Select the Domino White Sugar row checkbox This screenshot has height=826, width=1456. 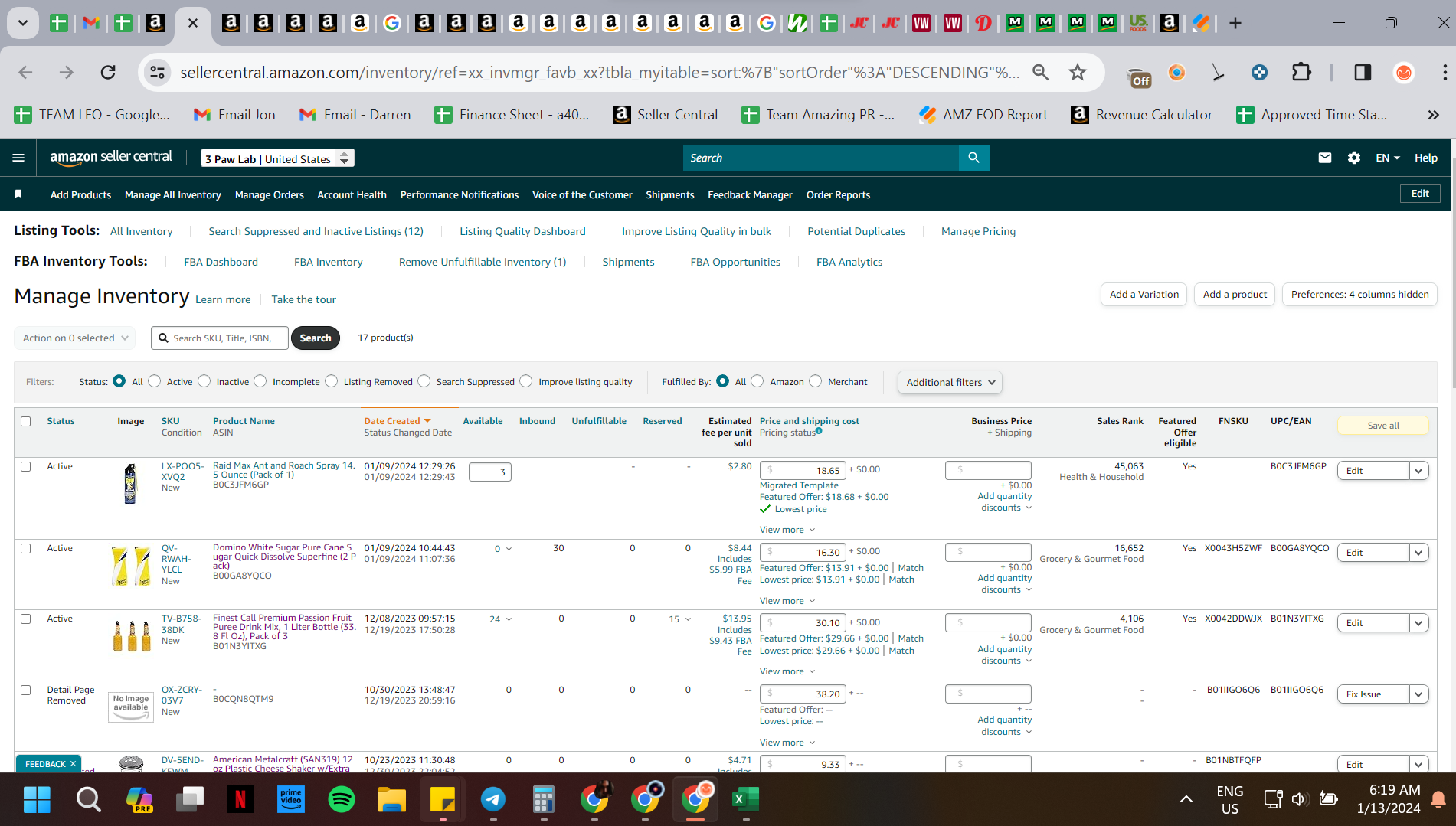(26, 548)
